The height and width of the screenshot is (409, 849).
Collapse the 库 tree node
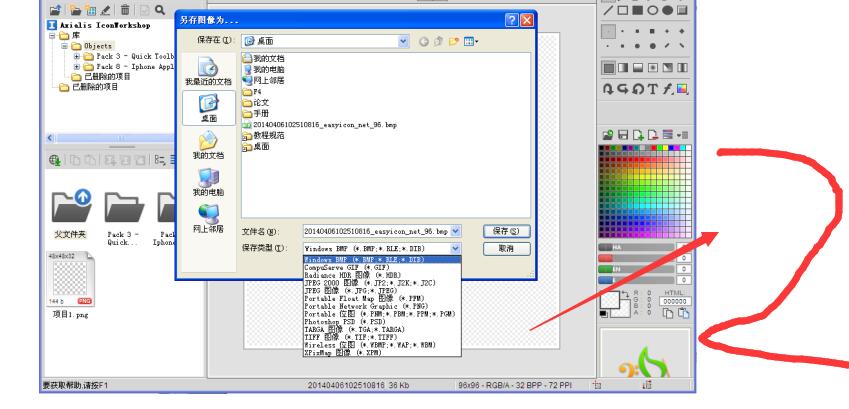coord(53,36)
